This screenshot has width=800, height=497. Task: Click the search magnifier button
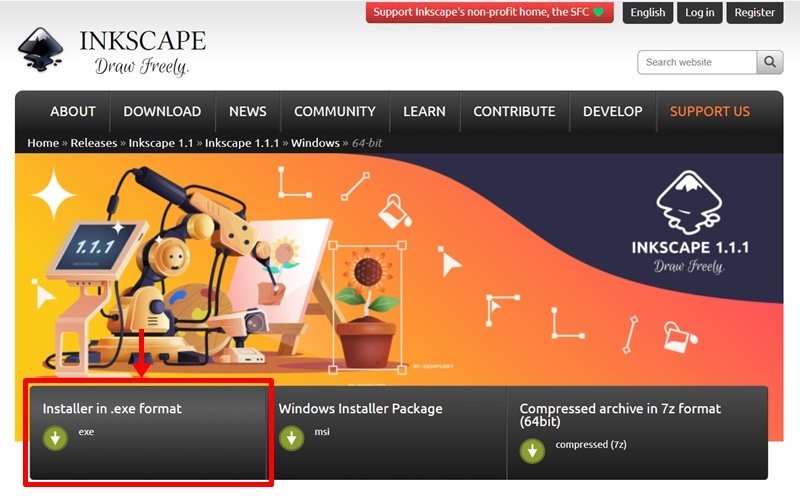tap(770, 62)
